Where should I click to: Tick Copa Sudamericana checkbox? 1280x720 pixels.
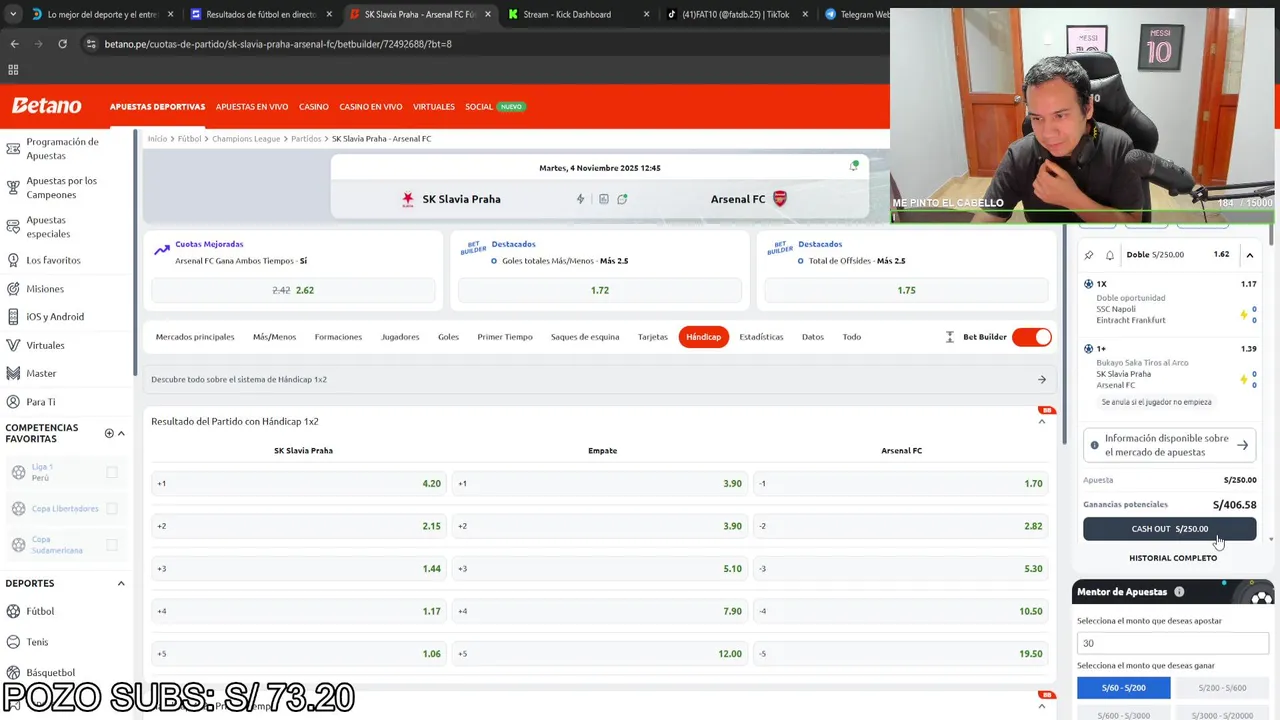pyautogui.click(x=112, y=545)
